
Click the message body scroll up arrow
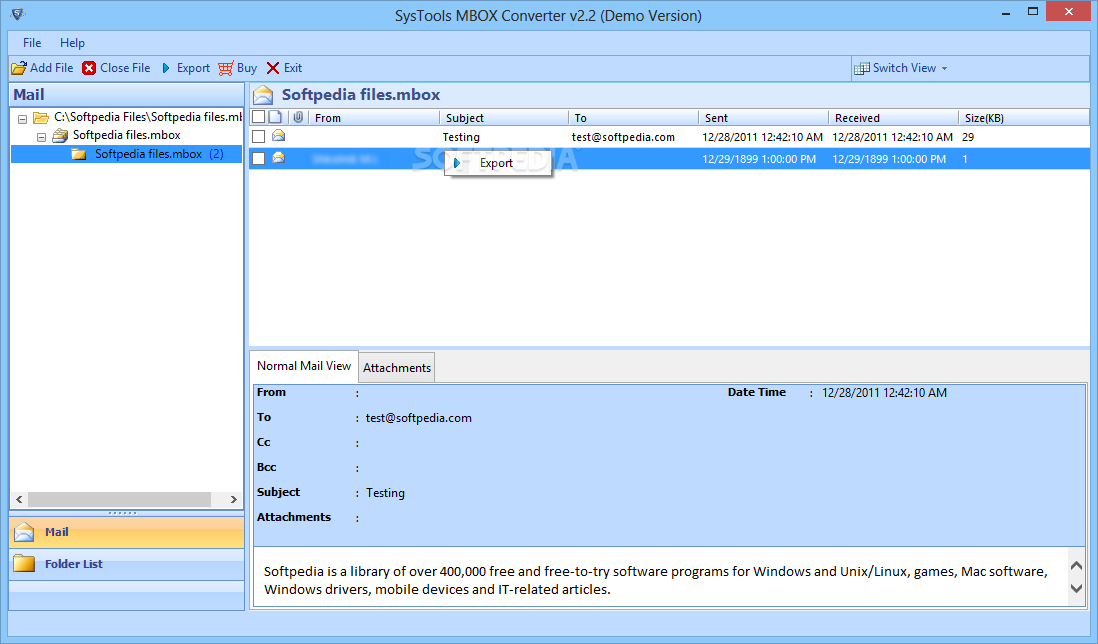[x=1077, y=566]
